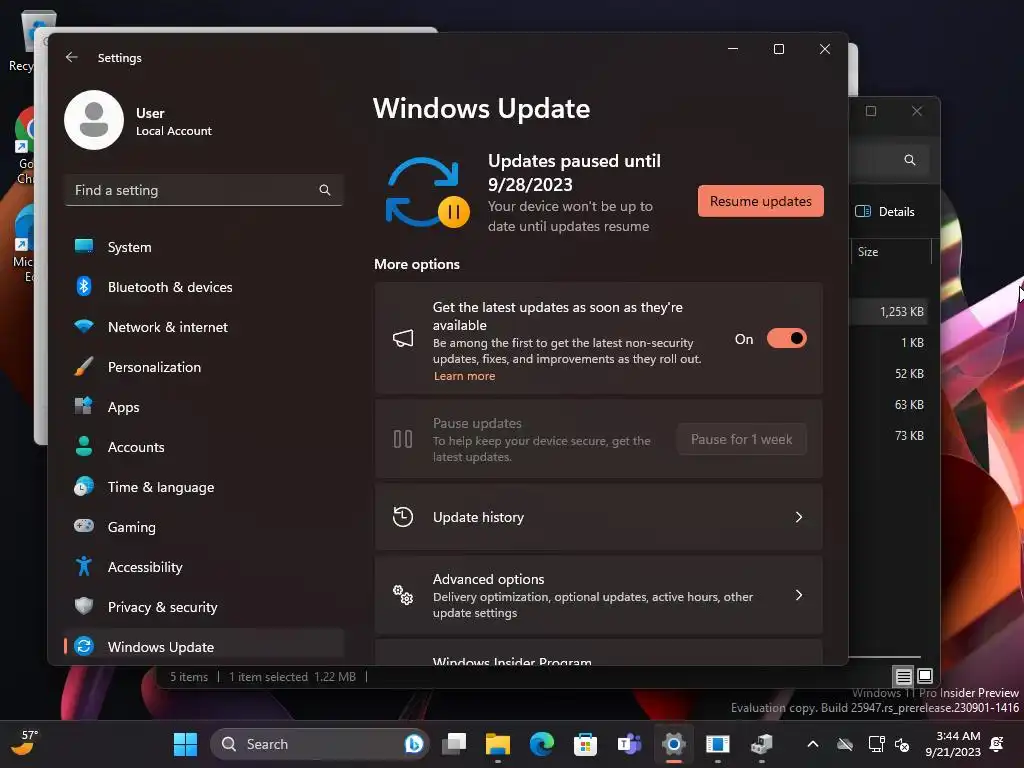
Task: Click the Settings gear on taskbar
Action: click(x=673, y=744)
